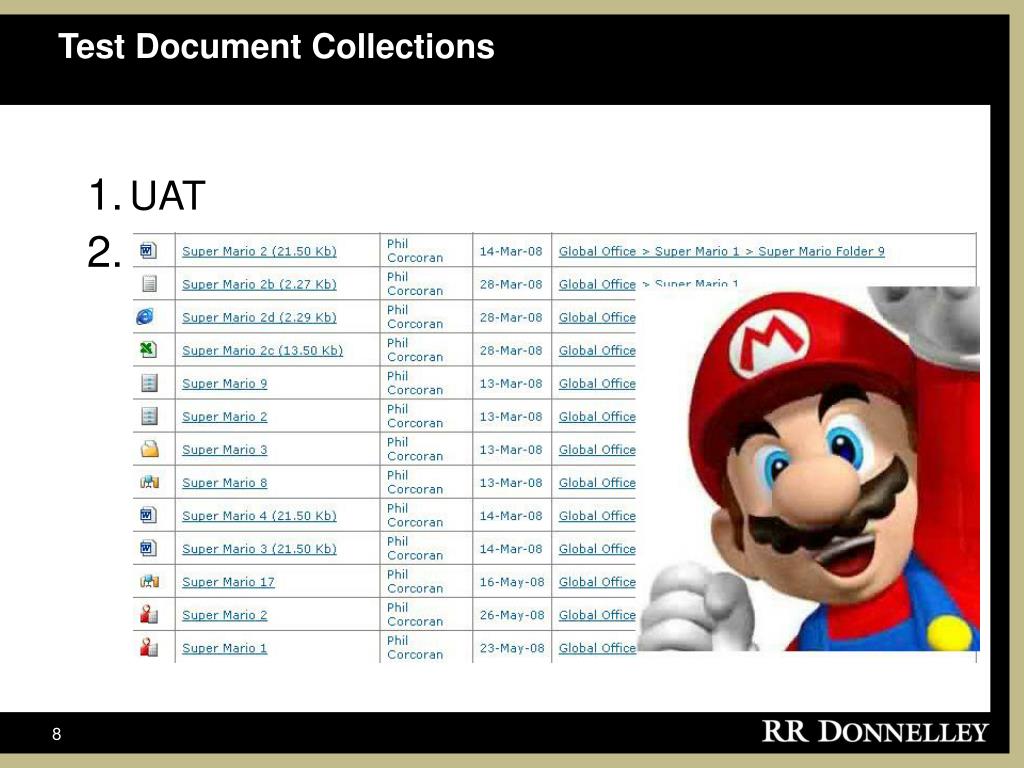
Task: Click the text document icon beside Super Mario 2b
Action: [150, 283]
